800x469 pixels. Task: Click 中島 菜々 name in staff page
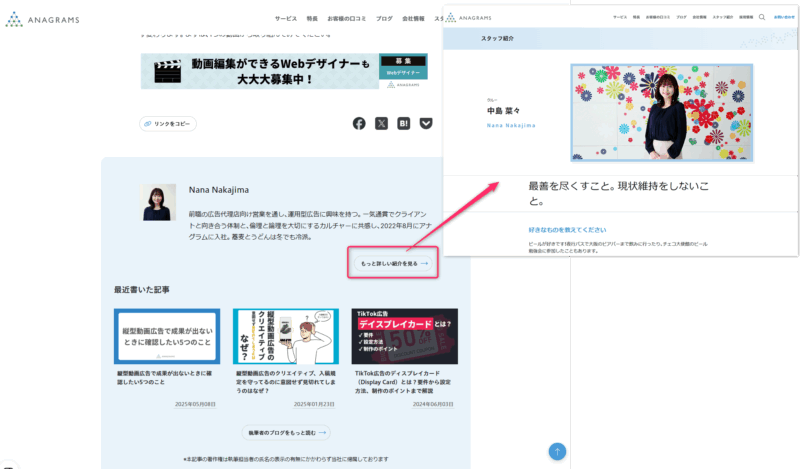(x=503, y=111)
